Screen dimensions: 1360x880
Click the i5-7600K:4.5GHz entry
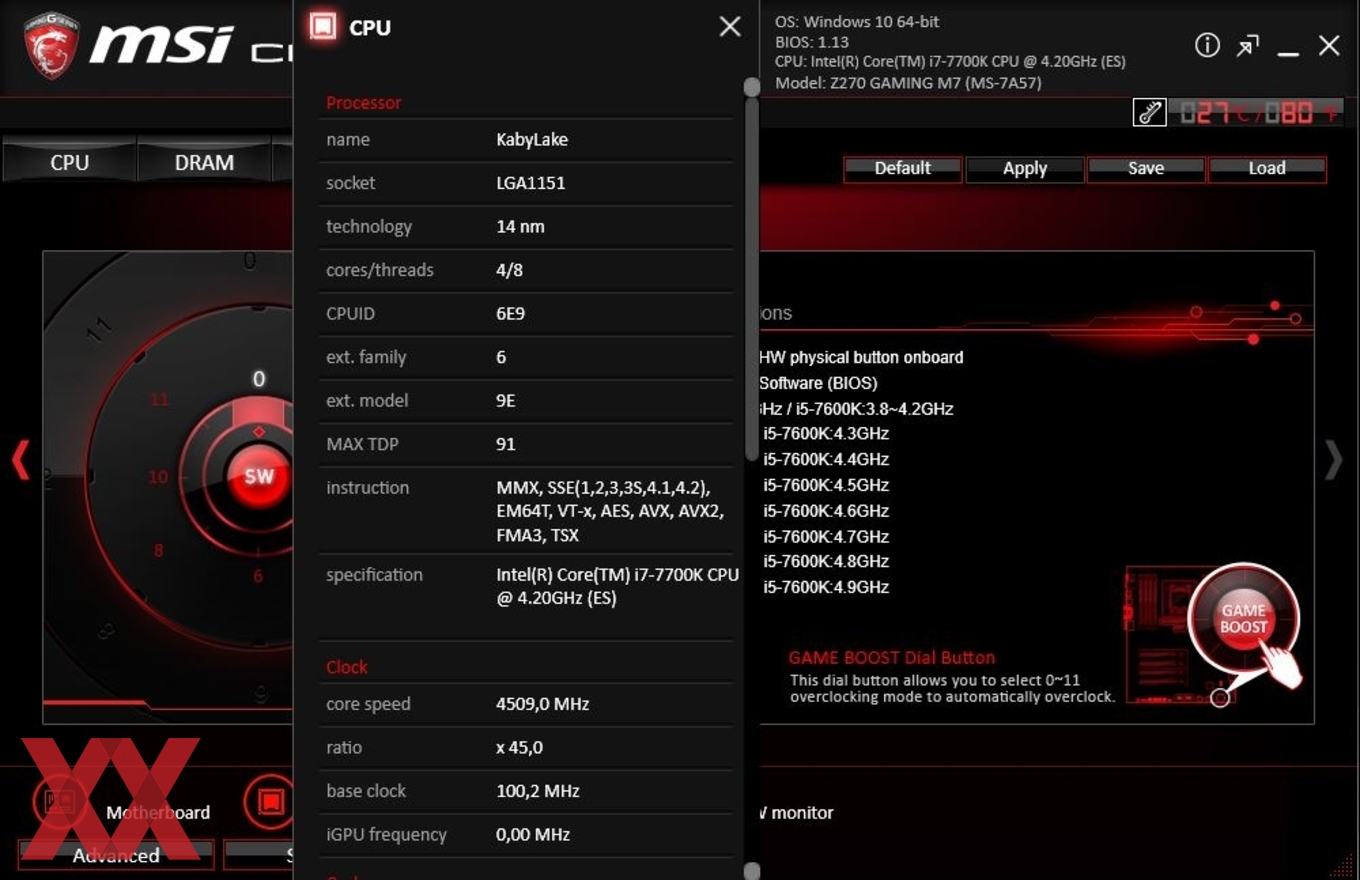[x=826, y=485]
